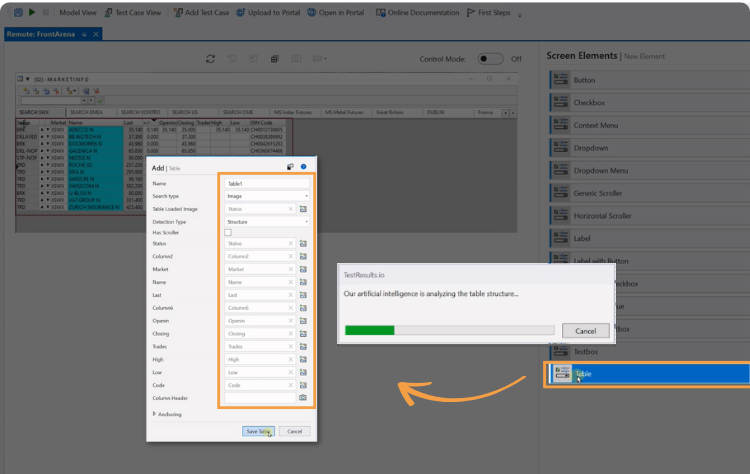The image size is (750, 474).
Task: Pick image for the Status column row
Action: click(x=303, y=243)
